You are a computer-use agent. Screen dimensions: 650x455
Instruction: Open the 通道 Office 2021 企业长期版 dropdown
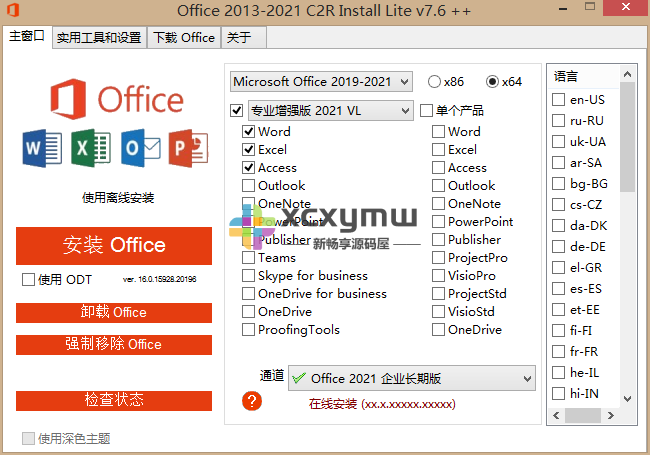coord(412,378)
